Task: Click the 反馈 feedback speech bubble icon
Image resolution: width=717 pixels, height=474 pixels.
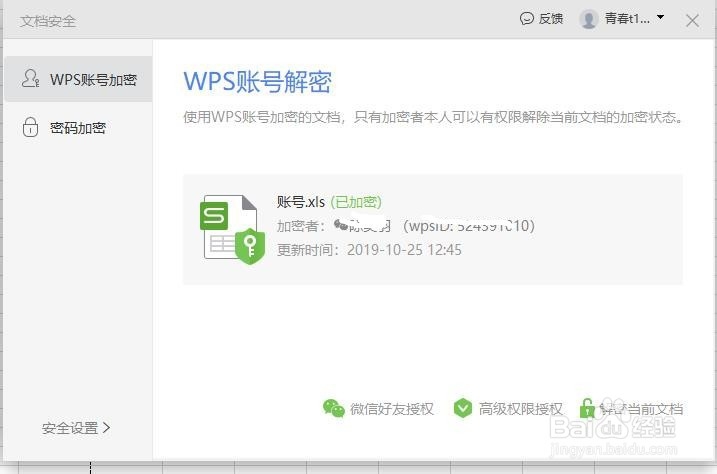Action: (x=527, y=18)
